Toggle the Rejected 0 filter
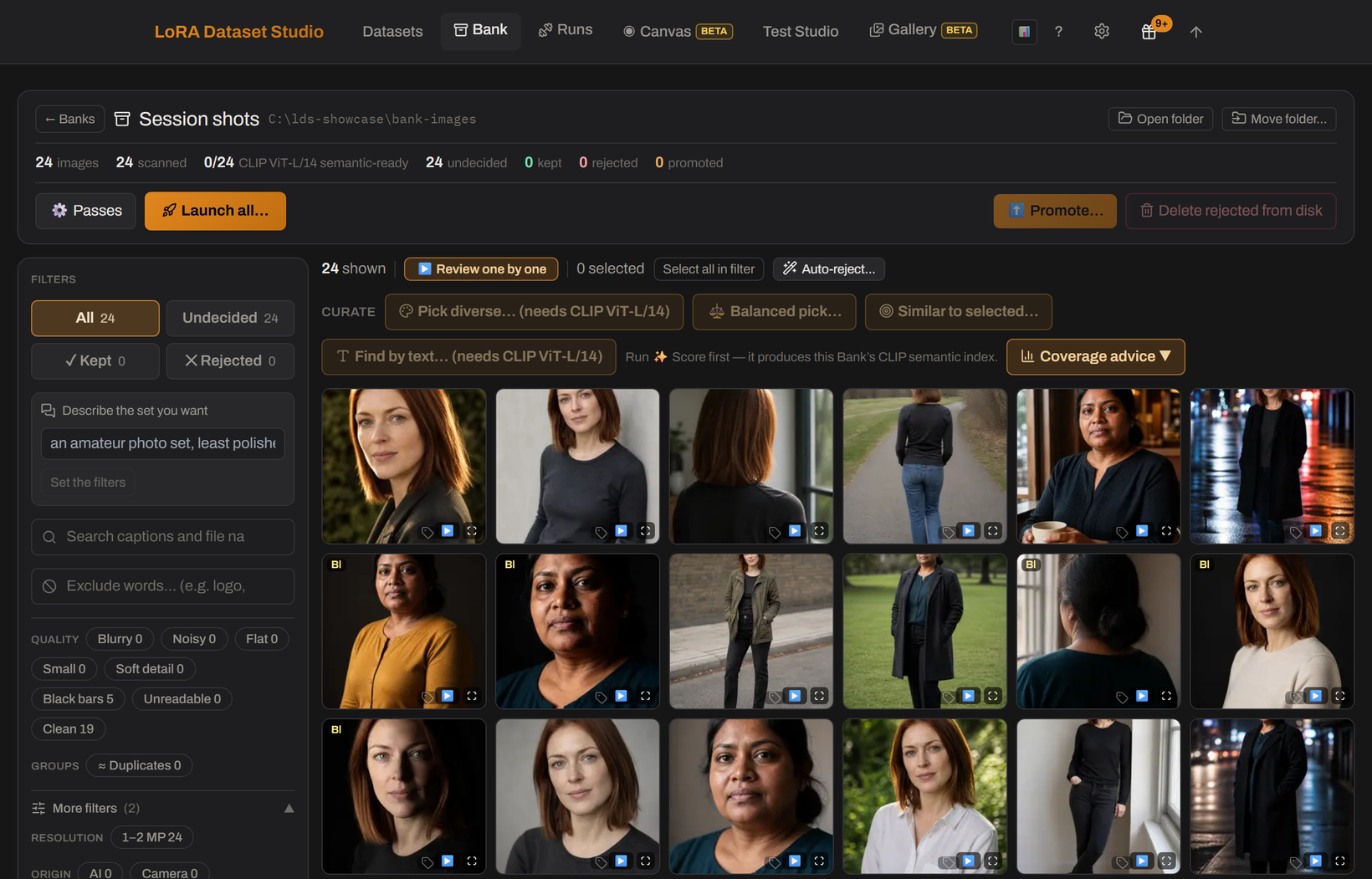 [230, 360]
